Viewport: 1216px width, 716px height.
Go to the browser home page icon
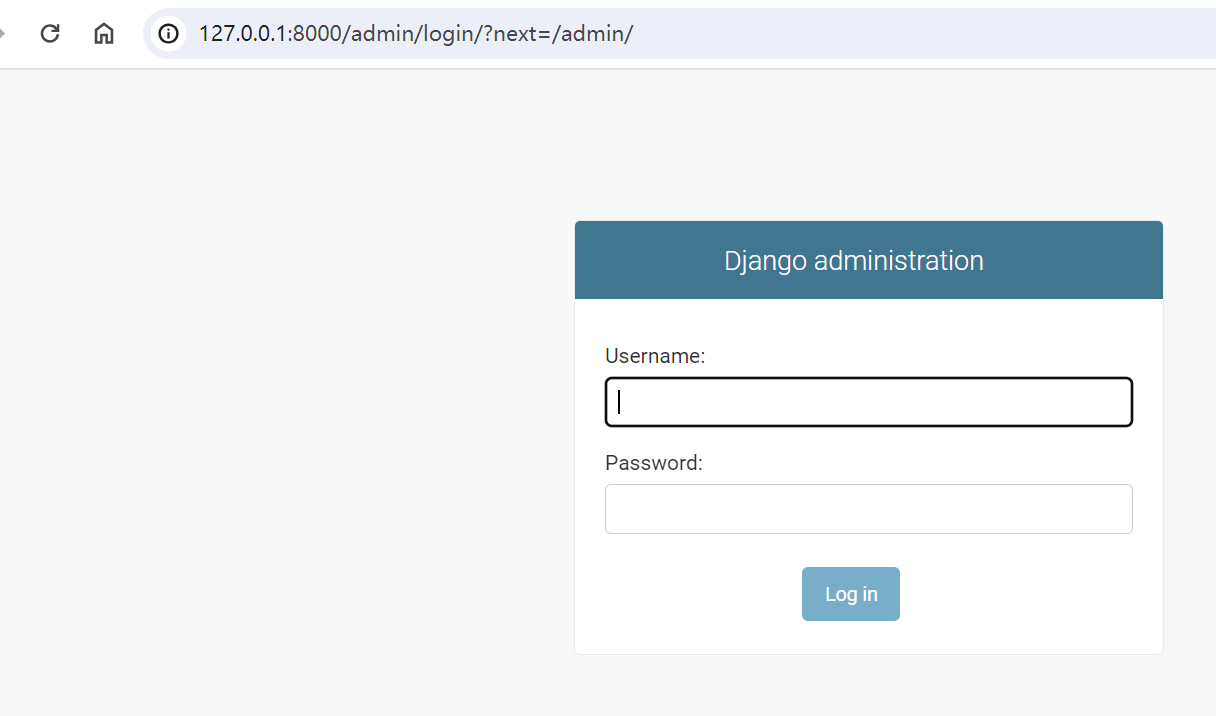(x=104, y=34)
